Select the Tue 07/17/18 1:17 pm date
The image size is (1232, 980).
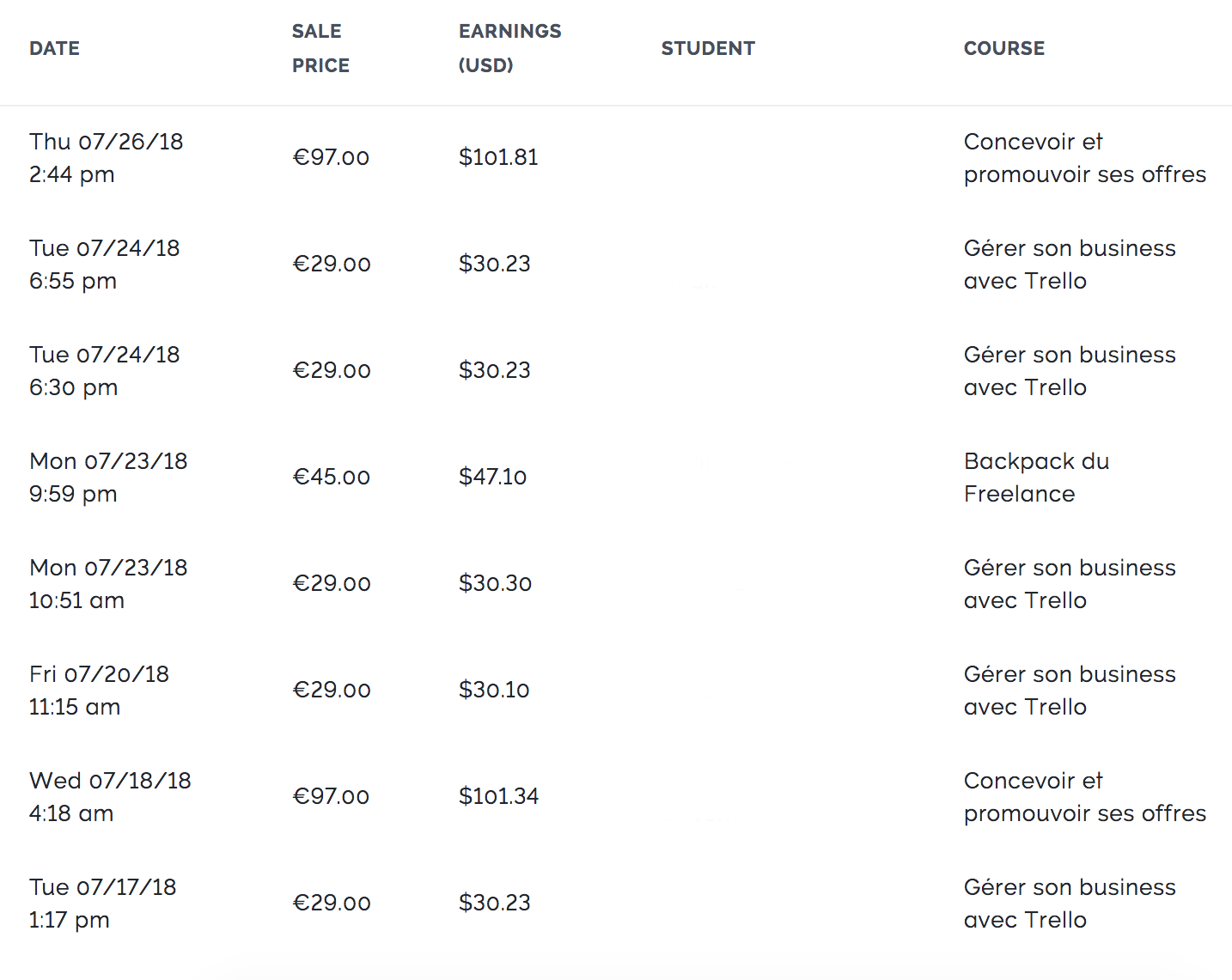pos(103,904)
